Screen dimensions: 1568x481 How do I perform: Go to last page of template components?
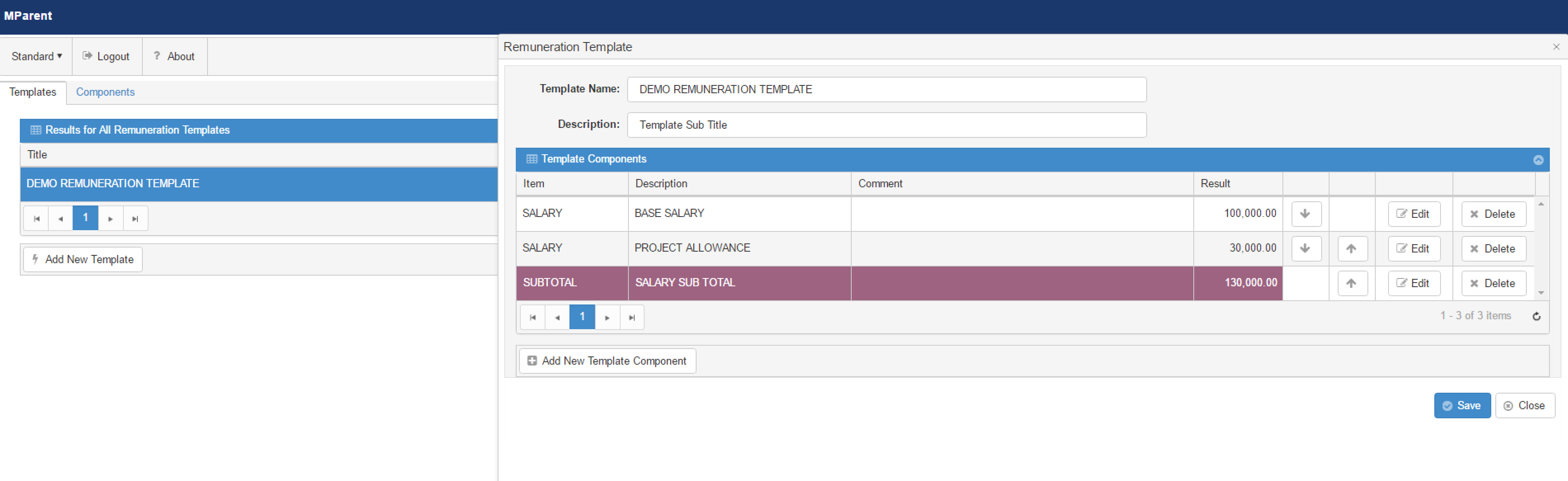(632, 317)
